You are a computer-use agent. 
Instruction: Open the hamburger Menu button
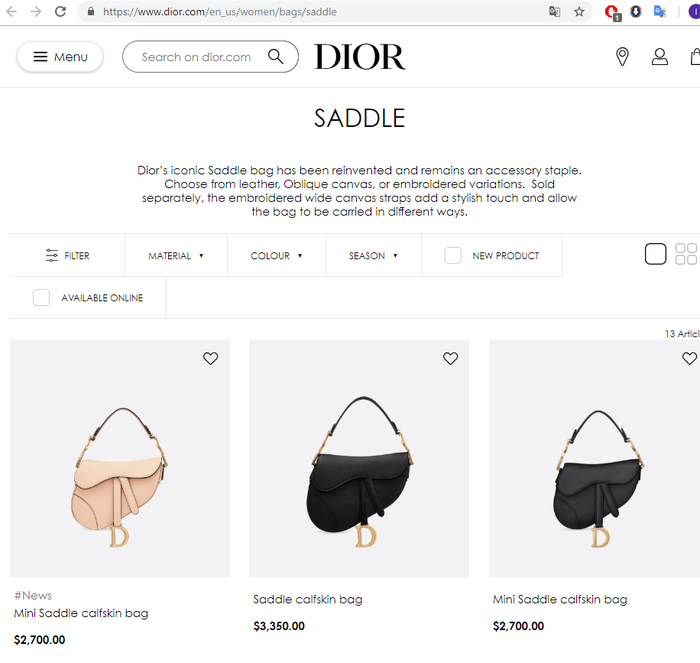point(60,57)
